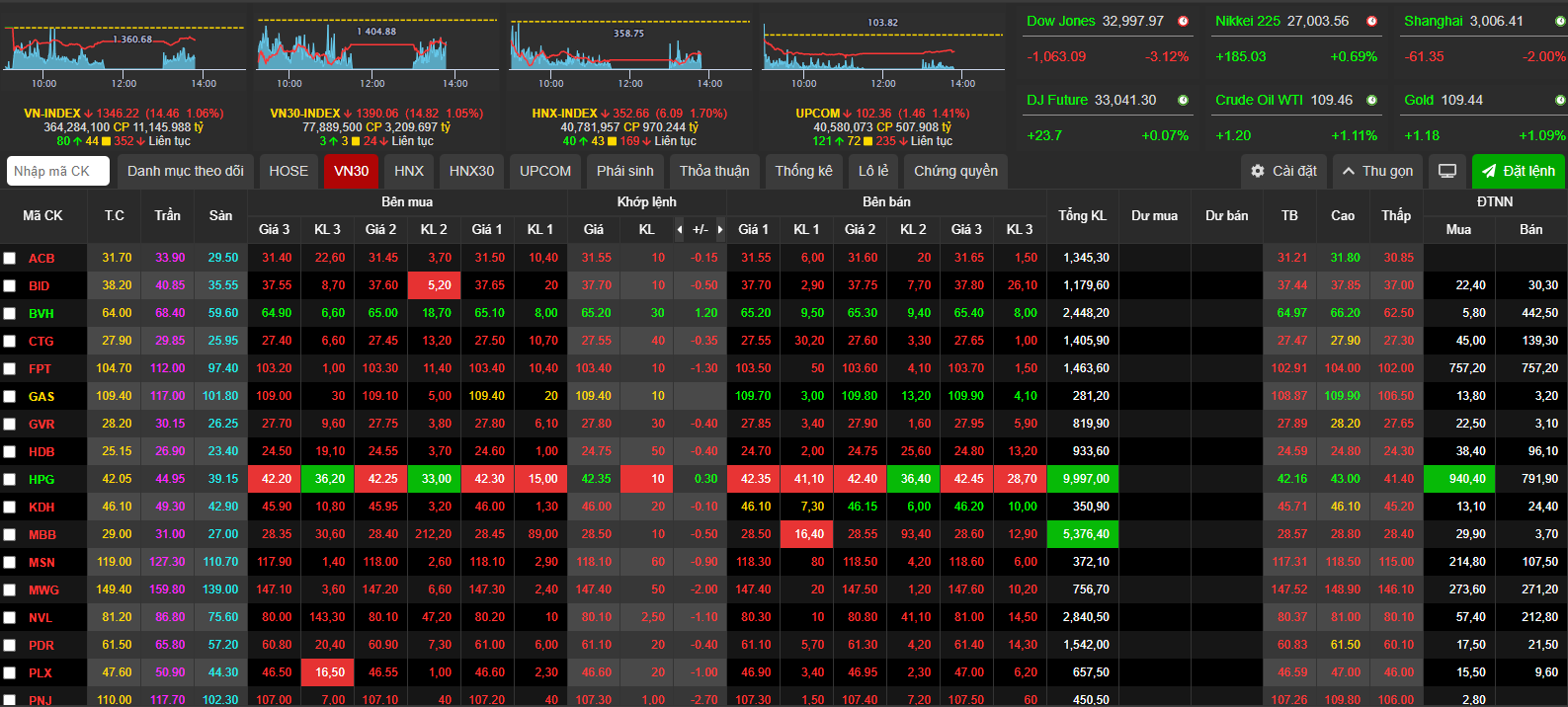Open the Danh mục theo dõi watchlist

coord(186,171)
